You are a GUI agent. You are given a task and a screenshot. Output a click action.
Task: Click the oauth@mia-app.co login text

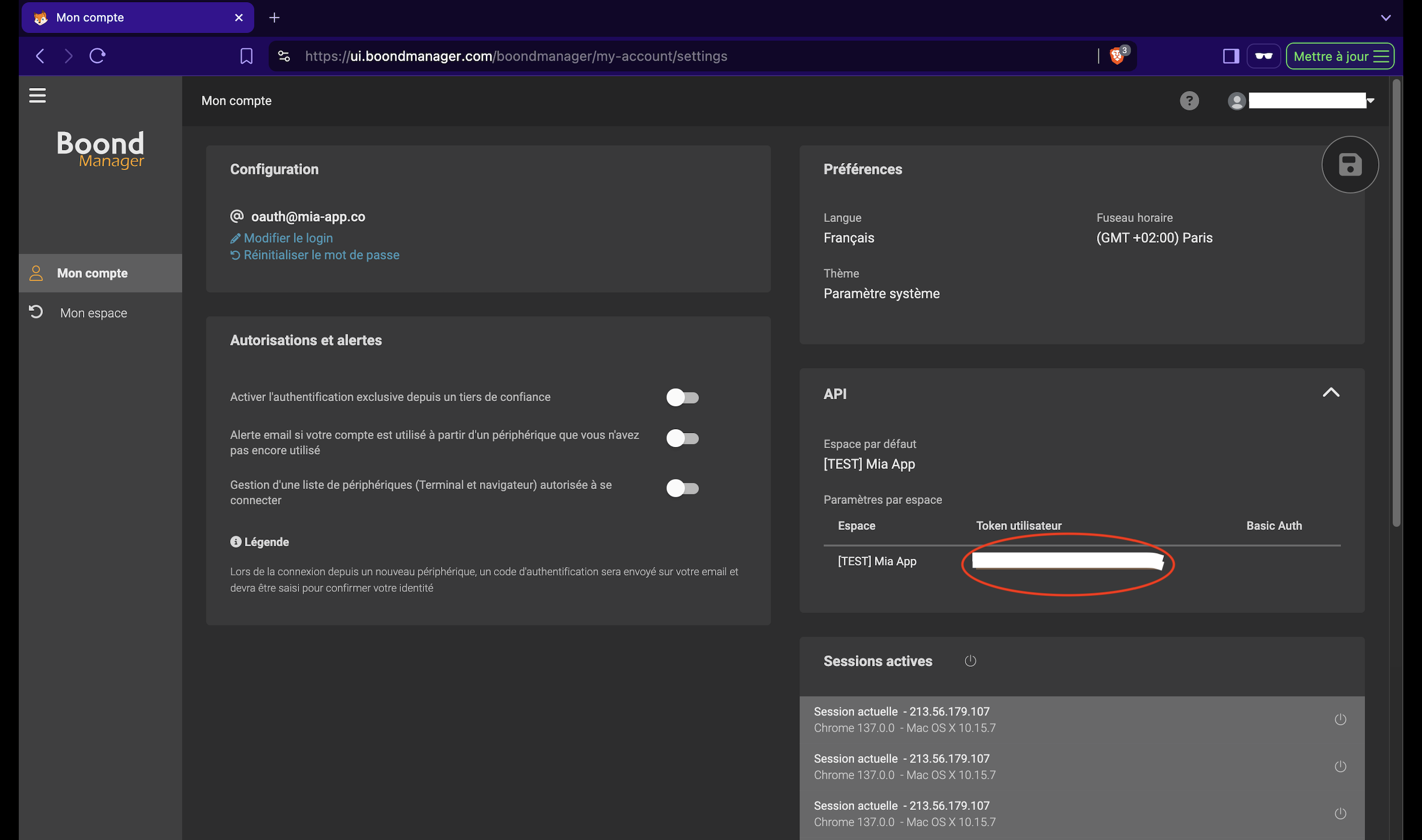coord(308,217)
